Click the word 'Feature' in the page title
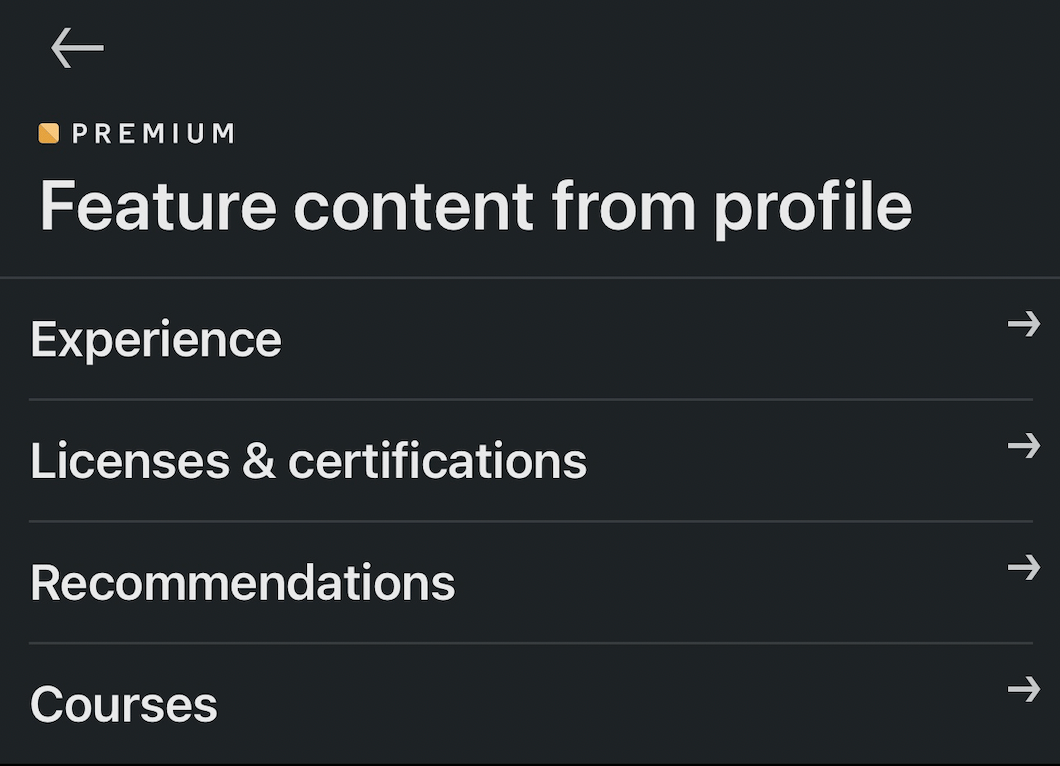The height and width of the screenshot is (766, 1060). [158, 207]
